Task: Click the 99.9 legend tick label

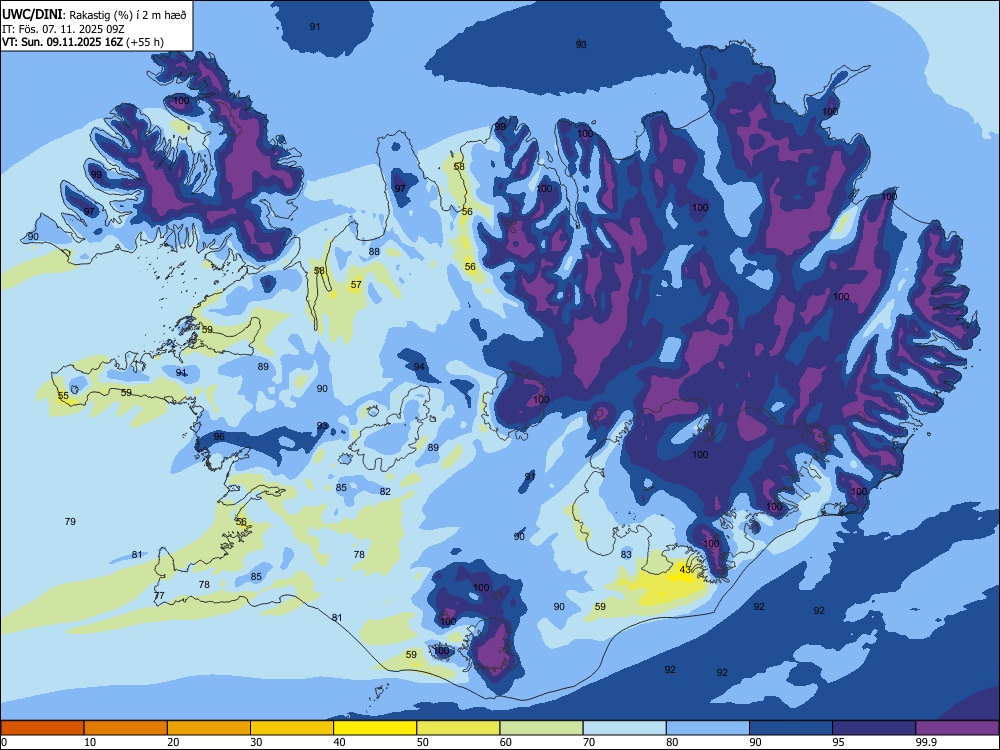Action: (x=926, y=742)
